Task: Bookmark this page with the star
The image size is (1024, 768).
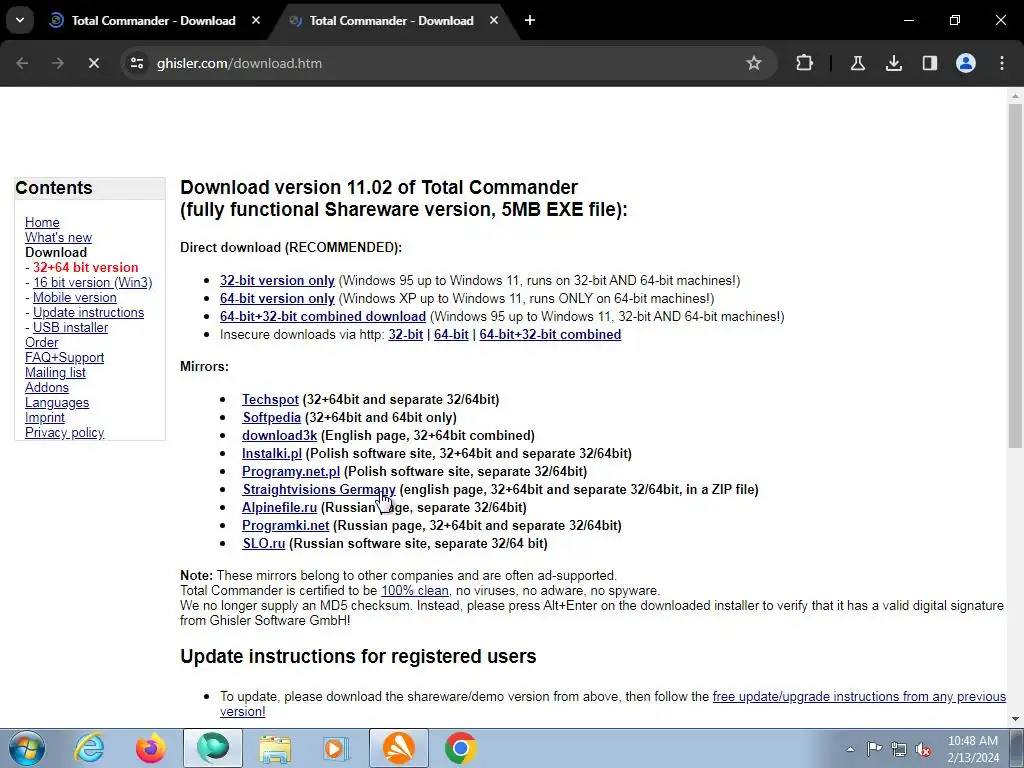Action: coord(754,63)
